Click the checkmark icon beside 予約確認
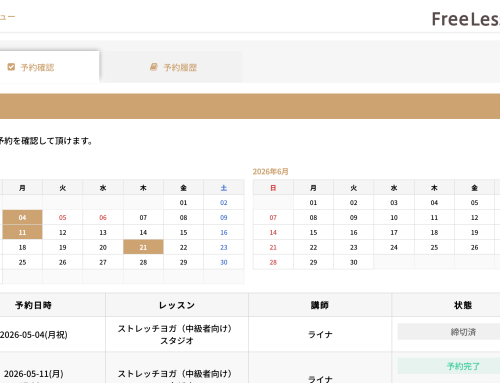This screenshot has width=500, height=383. [11, 67]
